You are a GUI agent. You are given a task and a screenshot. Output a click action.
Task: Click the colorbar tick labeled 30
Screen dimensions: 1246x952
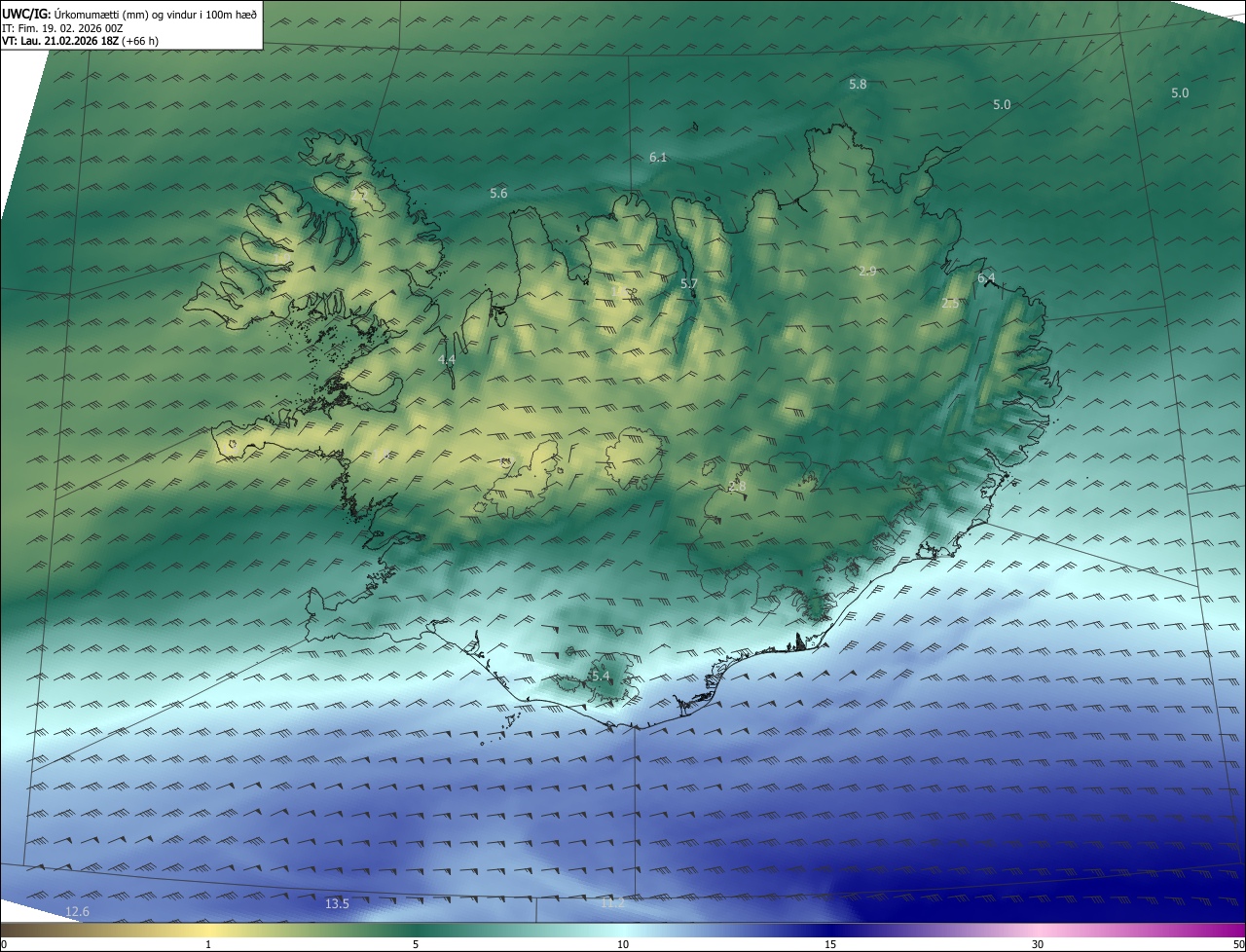tap(1038, 944)
